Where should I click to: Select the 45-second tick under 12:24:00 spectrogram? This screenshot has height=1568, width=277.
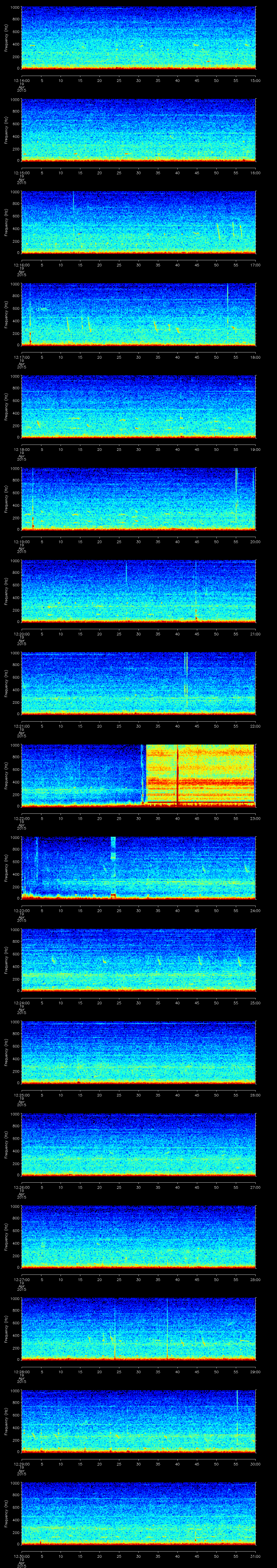(197, 1003)
